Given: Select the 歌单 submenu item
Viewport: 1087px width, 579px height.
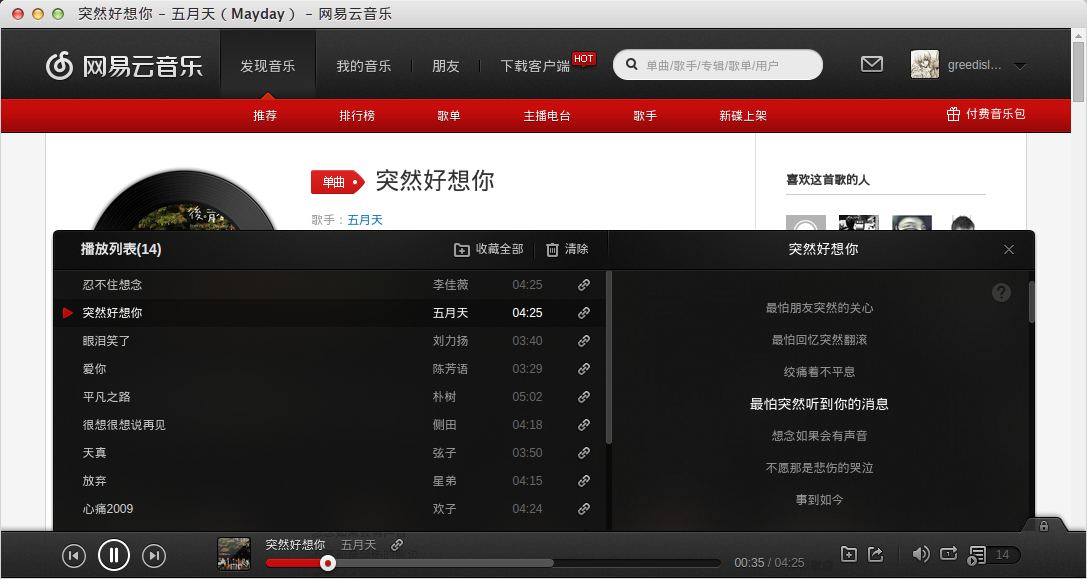Looking at the screenshot, I should tap(449, 116).
